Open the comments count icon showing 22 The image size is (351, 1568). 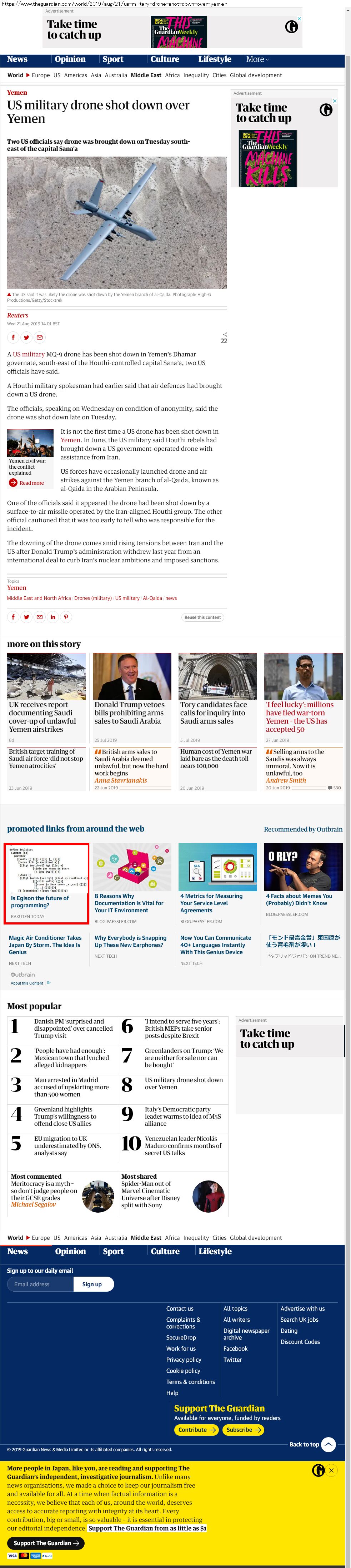224,338
